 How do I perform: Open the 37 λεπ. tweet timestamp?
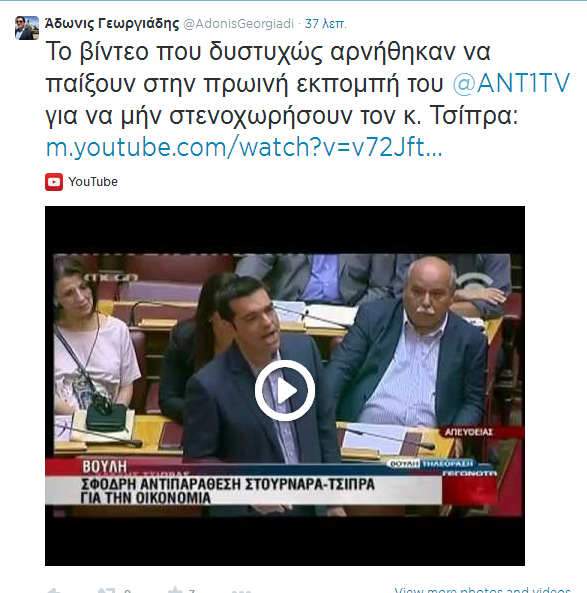[326, 24]
